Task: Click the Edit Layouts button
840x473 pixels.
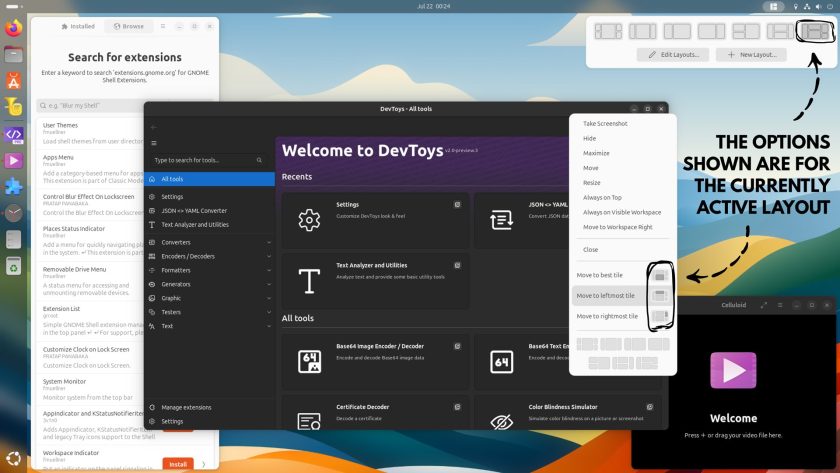Action: (673, 55)
